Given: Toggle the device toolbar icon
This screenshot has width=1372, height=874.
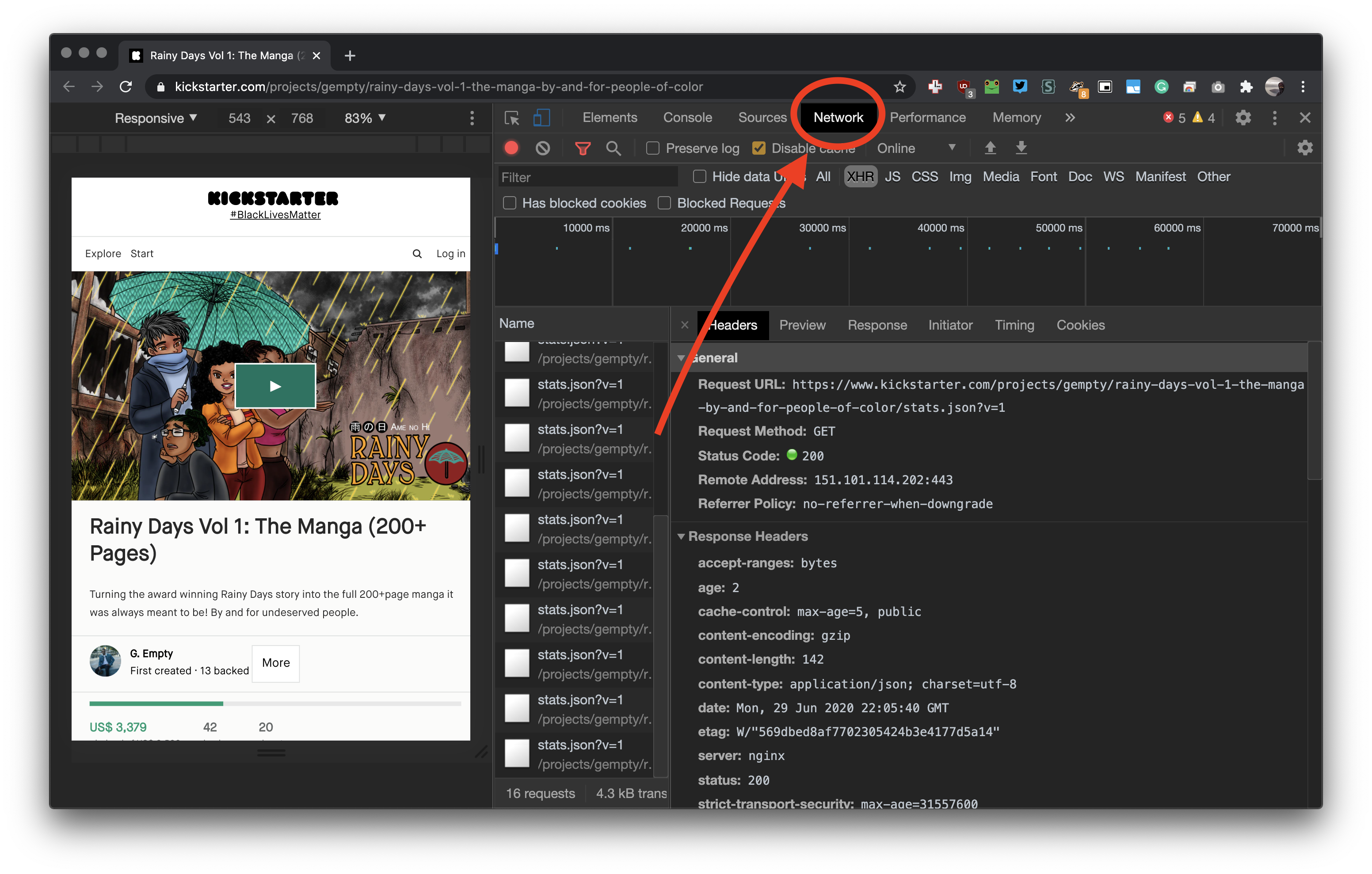Looking at the screenshot, I should point(541,118).
